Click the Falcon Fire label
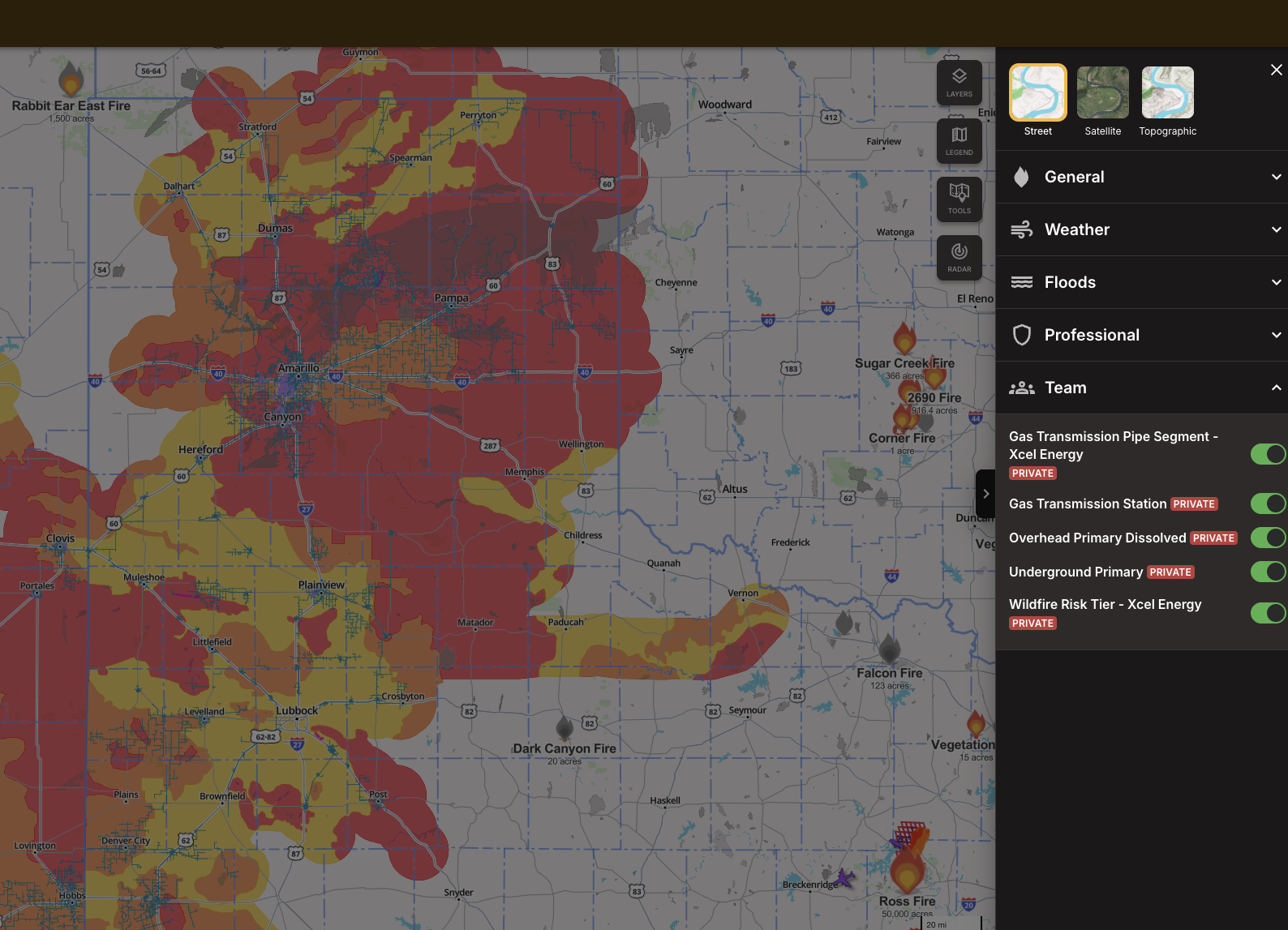The image size is (1288, 930). 890,673
